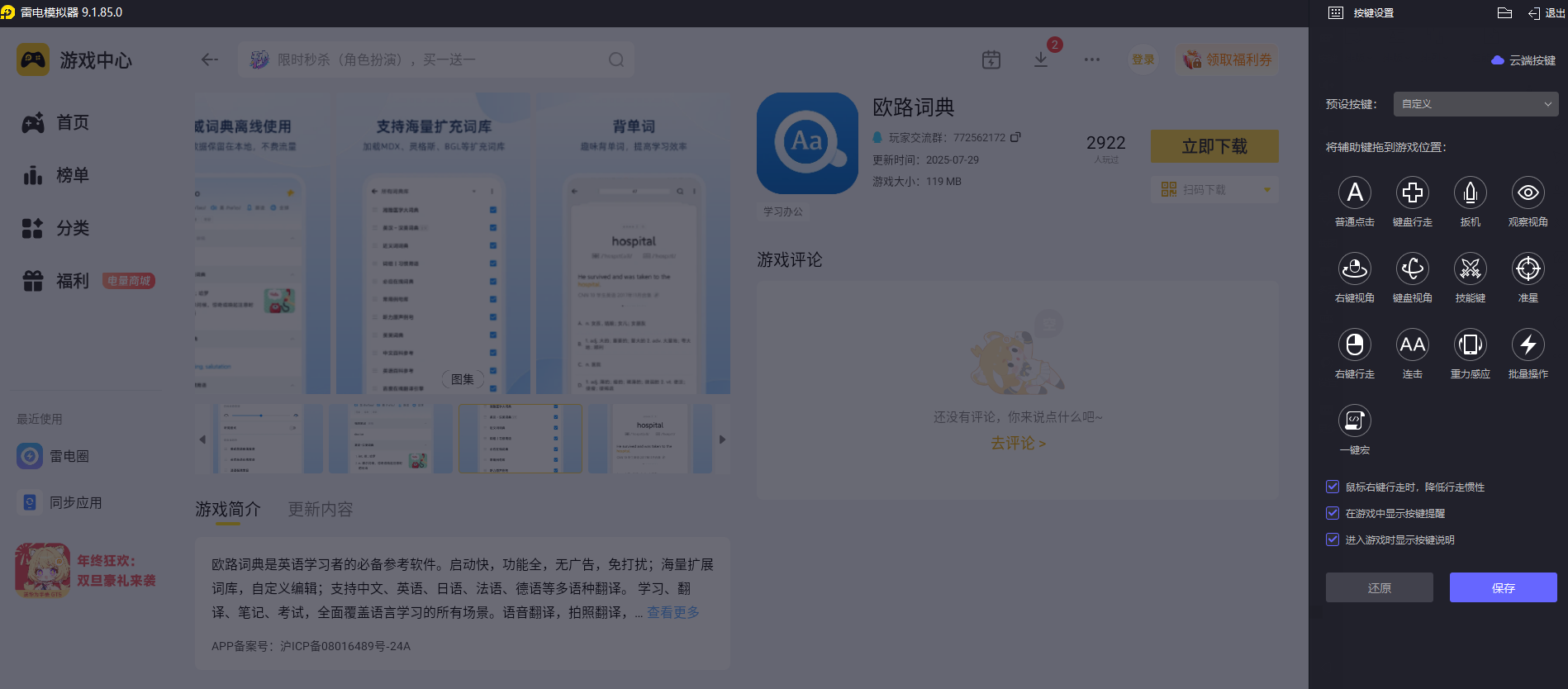The image size is (1568, 689).
Task: Expand the 扫码下载 dropdown
Action: tap(1267, 190)
